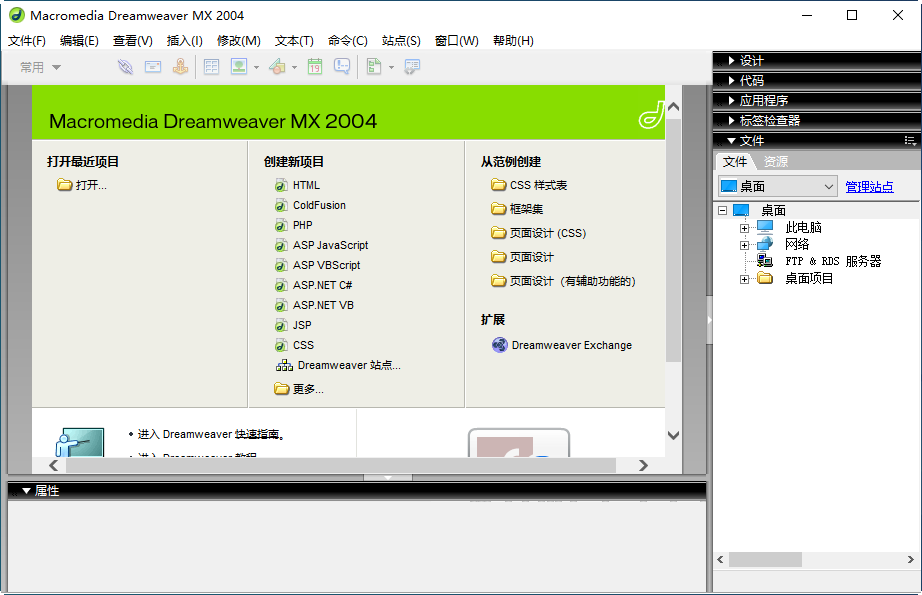Image resolution: width=922 pixels, height=595 pixels.
Task: Create a new ASP JavaScript document
Action: (322, 245)
